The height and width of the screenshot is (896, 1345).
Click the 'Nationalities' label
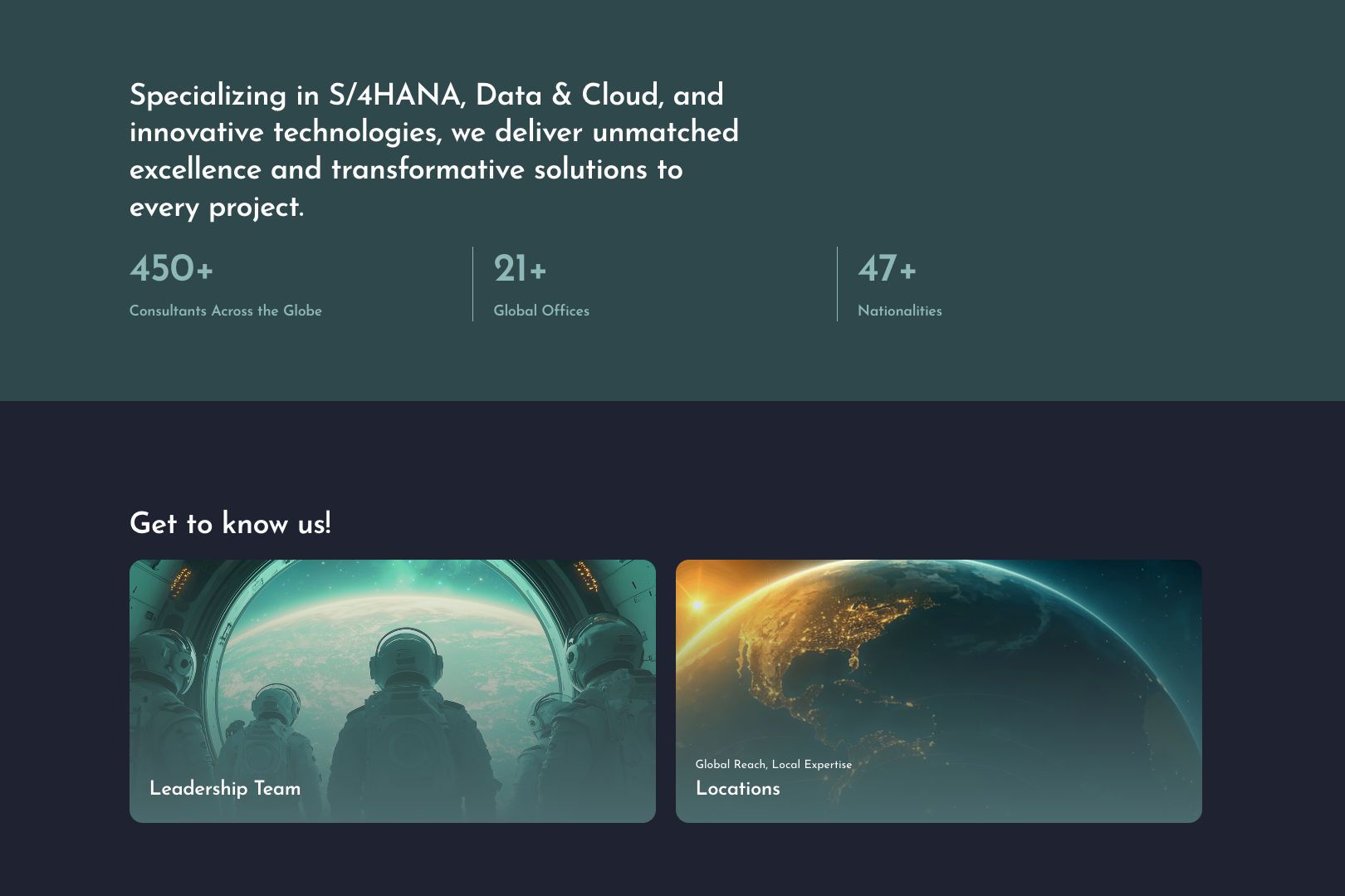pos(900,311)
